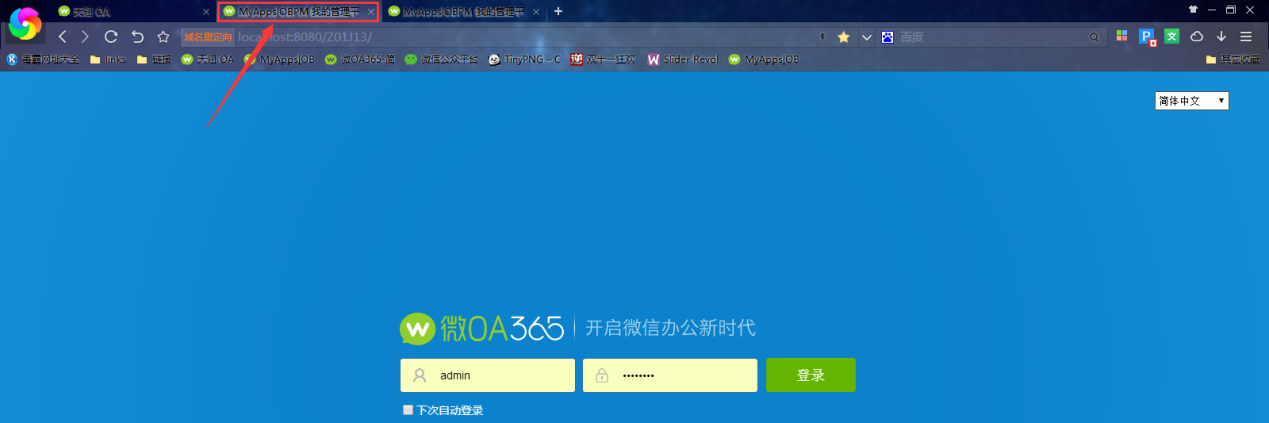Open the downloads arrow icon
1269x423 pixels.
tap(1221, 36)
